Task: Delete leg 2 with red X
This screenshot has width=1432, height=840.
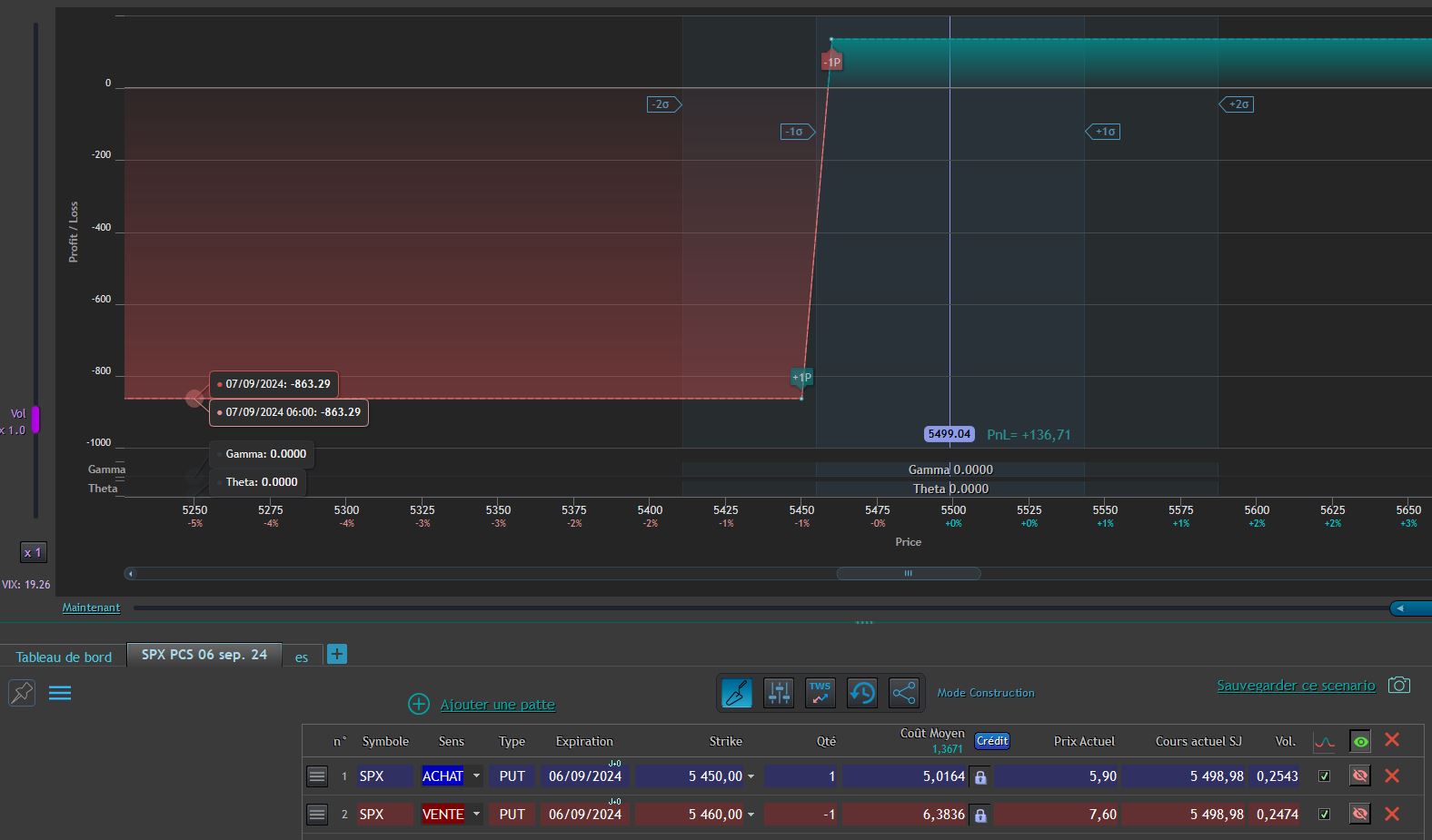Action: point(1391,814)
